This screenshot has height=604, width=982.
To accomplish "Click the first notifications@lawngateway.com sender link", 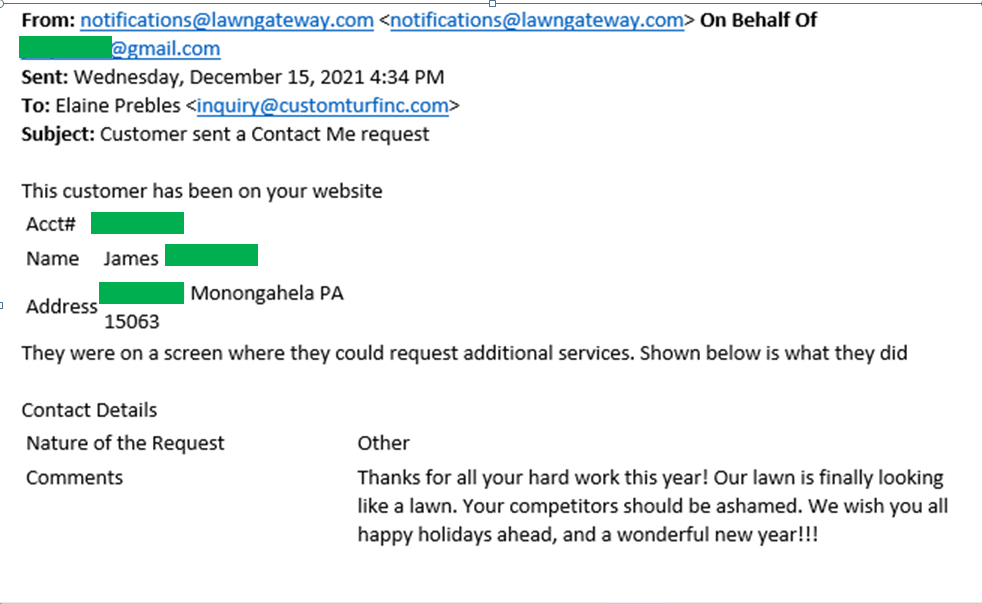I will [x=226, y=20].
